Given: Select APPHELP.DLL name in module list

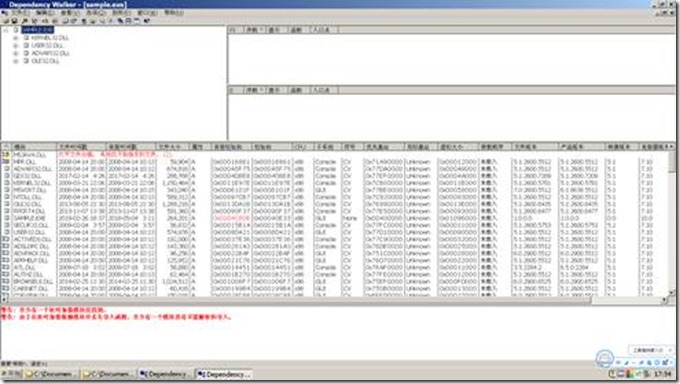Looking at the screenshot, I should point(30,260).
